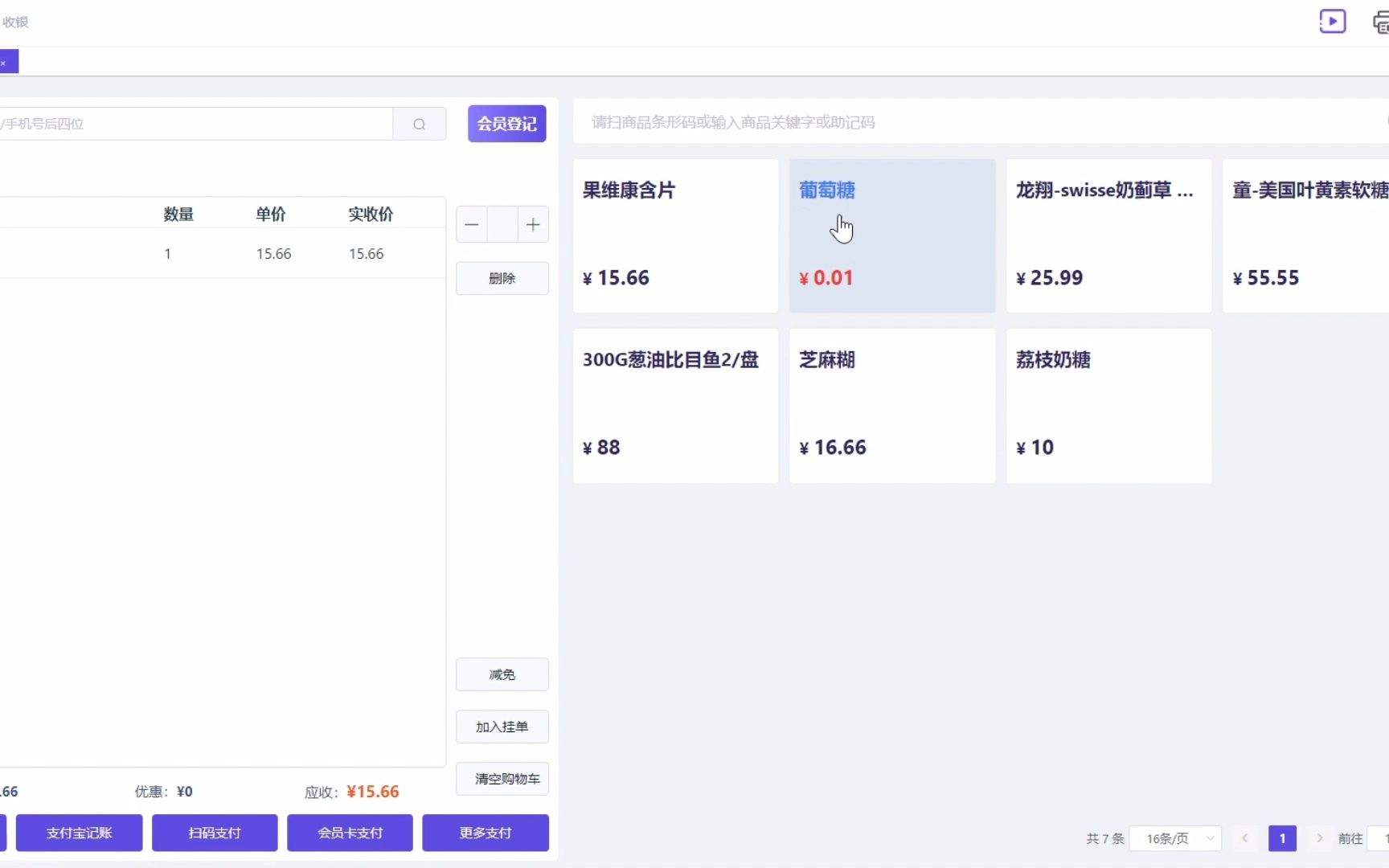Screen dimensions: 1389x868
Task: Close the open tab with X
Action: [4, 63]
